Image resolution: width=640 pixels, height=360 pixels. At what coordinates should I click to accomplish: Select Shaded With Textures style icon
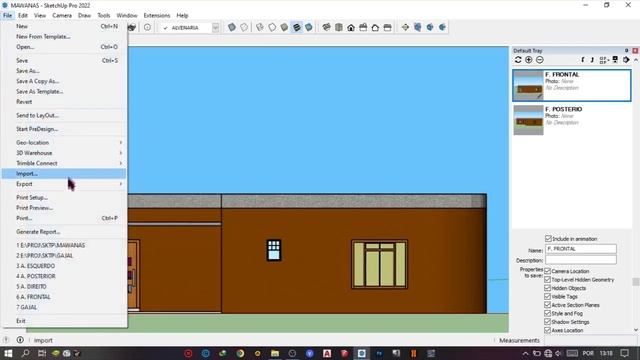[x=297, y=27]
